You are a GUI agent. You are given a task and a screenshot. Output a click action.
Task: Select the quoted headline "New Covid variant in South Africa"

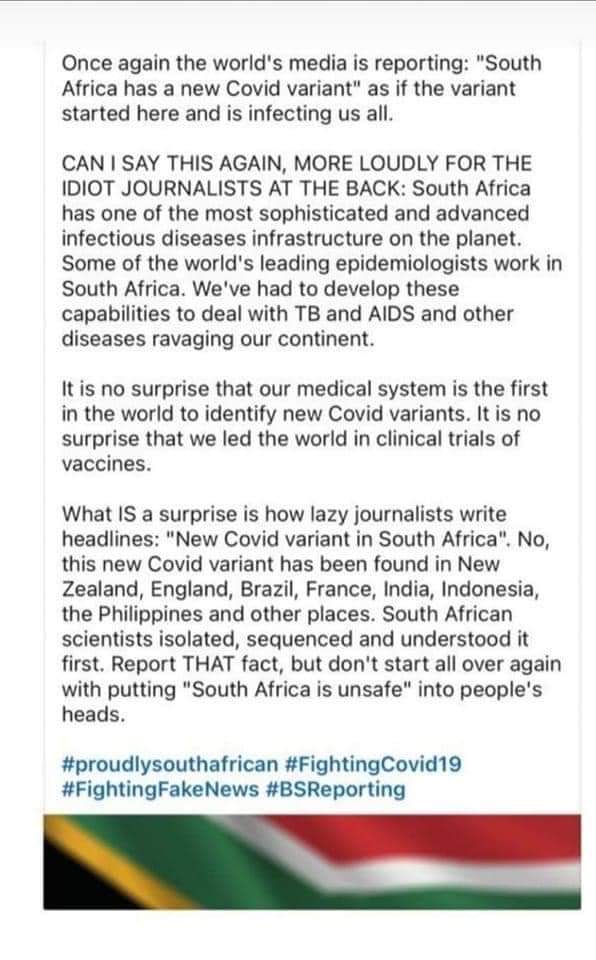click(x=339, y=539)
